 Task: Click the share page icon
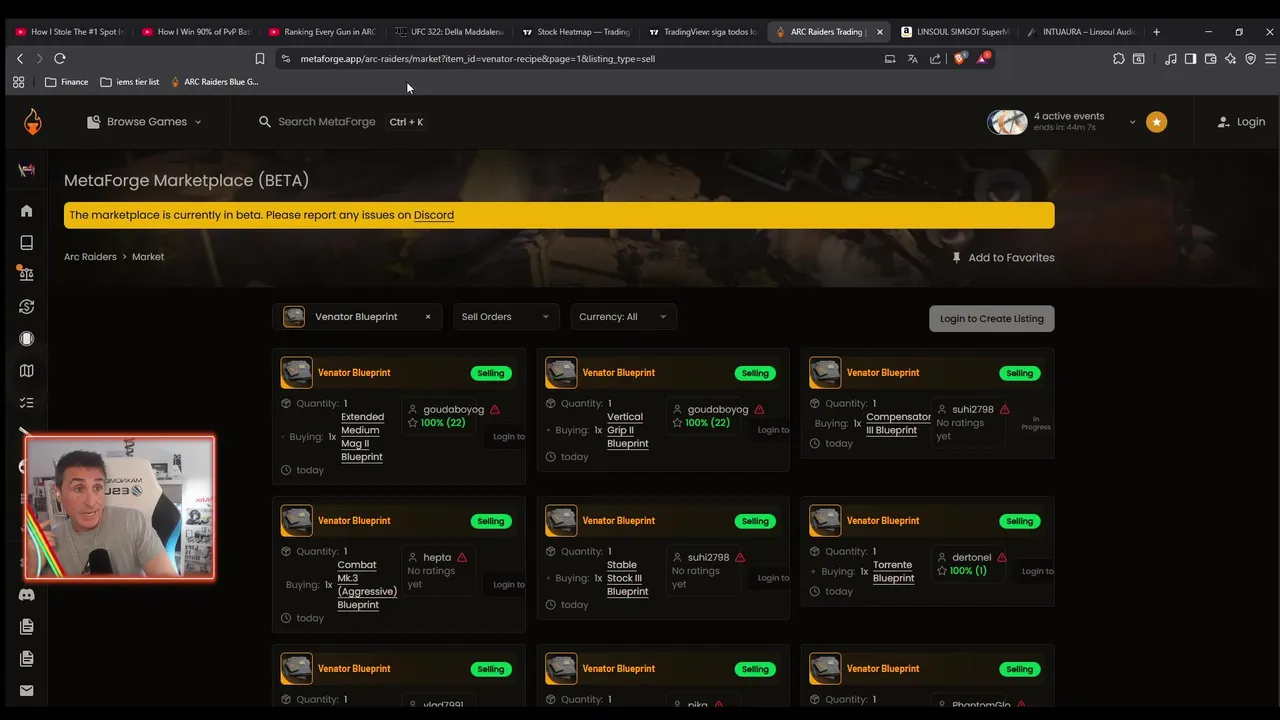[x=935, y=59]
